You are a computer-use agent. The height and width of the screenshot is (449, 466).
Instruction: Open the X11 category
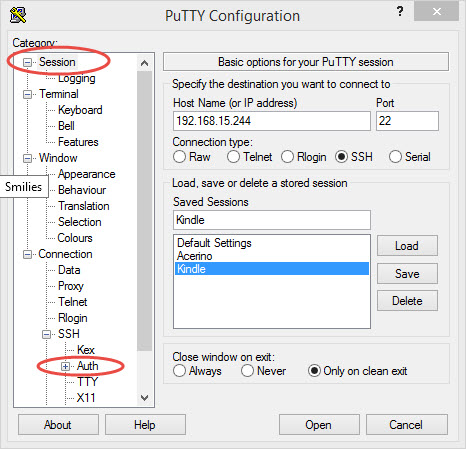[x=86, y=398]
